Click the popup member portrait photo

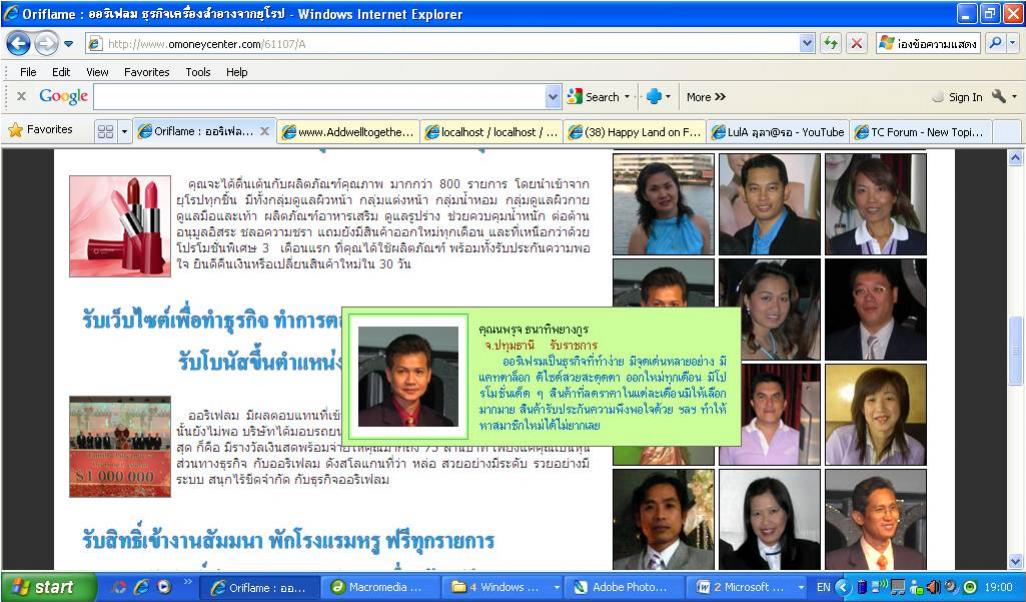pyautogui.click(x=408, y=376)
